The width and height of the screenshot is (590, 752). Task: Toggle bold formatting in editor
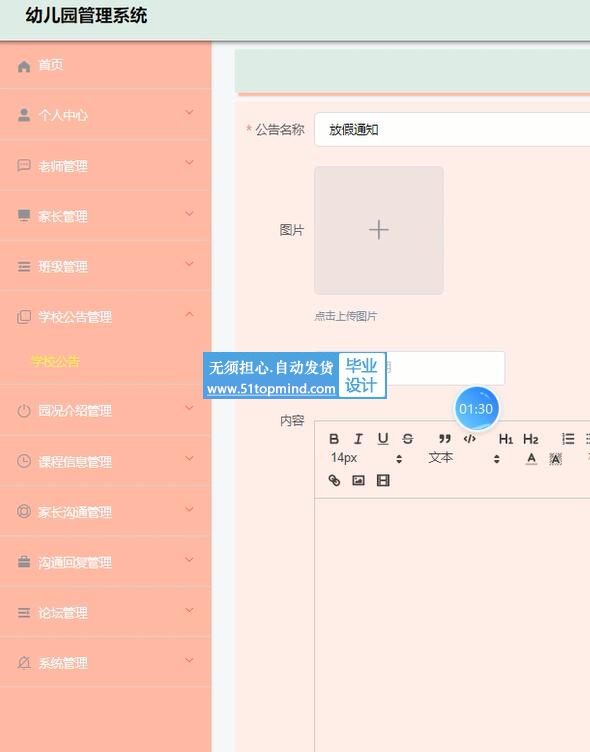point(334,439)
